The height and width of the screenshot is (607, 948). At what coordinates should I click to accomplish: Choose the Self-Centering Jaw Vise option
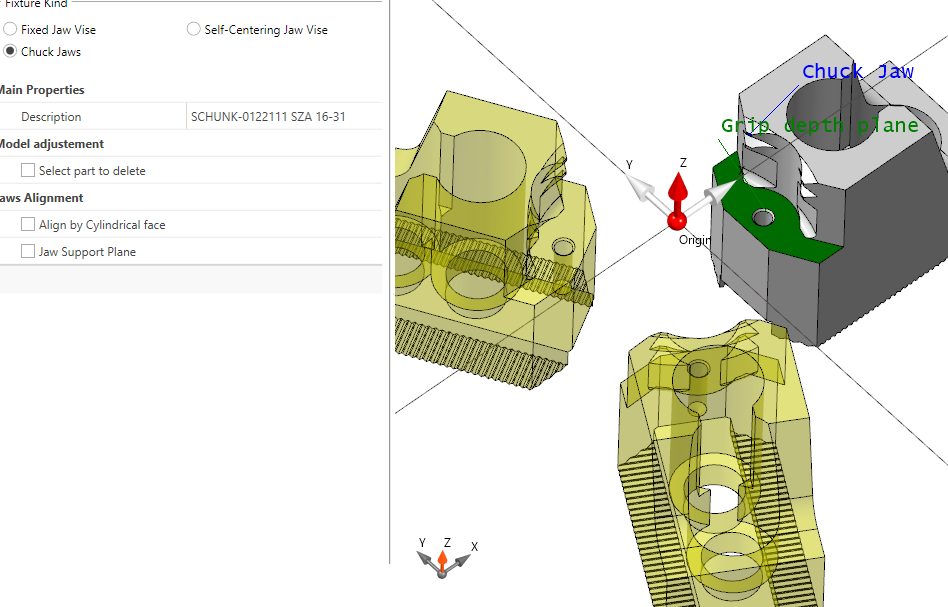pos(194,30)
